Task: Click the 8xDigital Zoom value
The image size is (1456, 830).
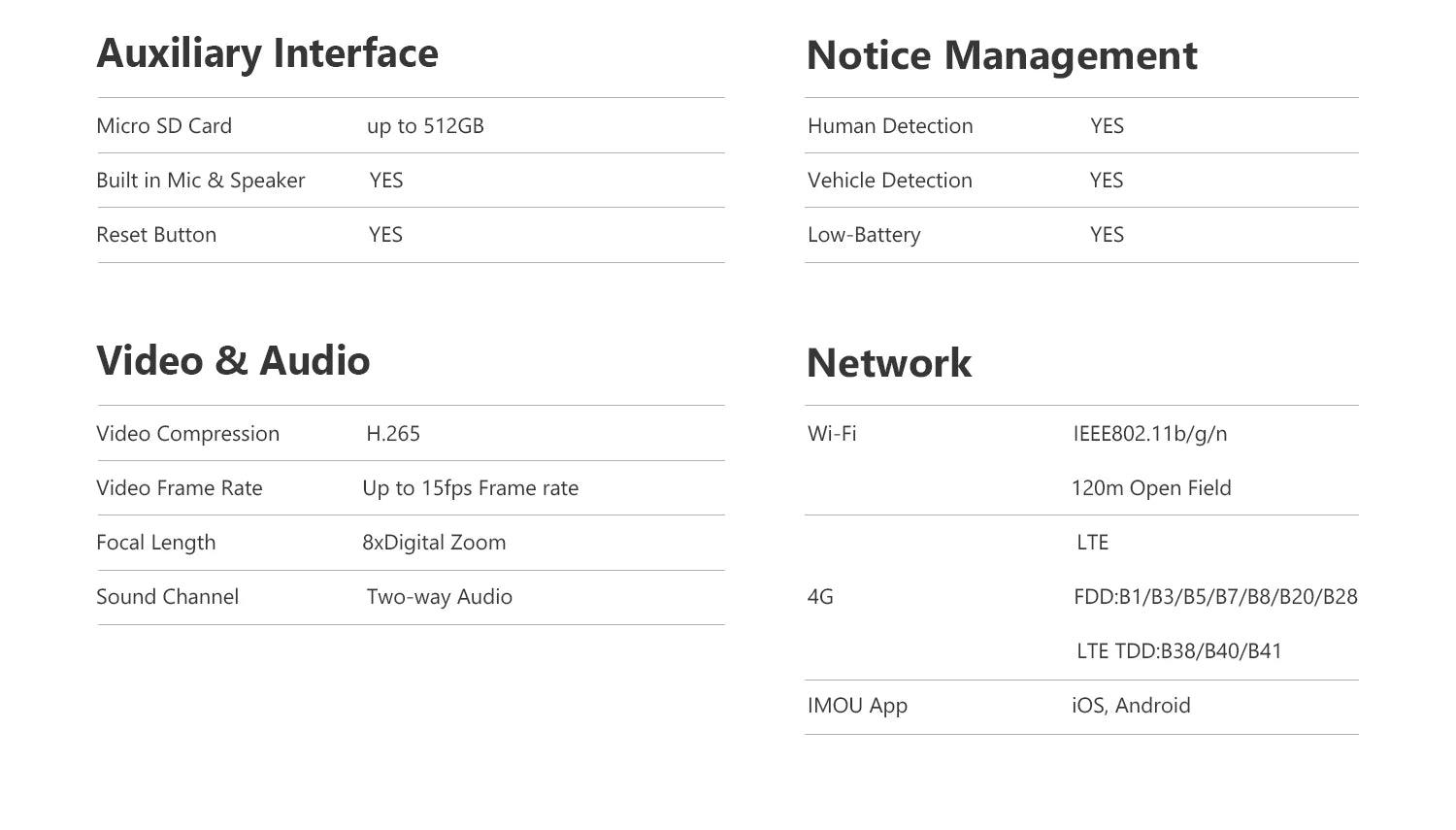Action: click(434, 543)
